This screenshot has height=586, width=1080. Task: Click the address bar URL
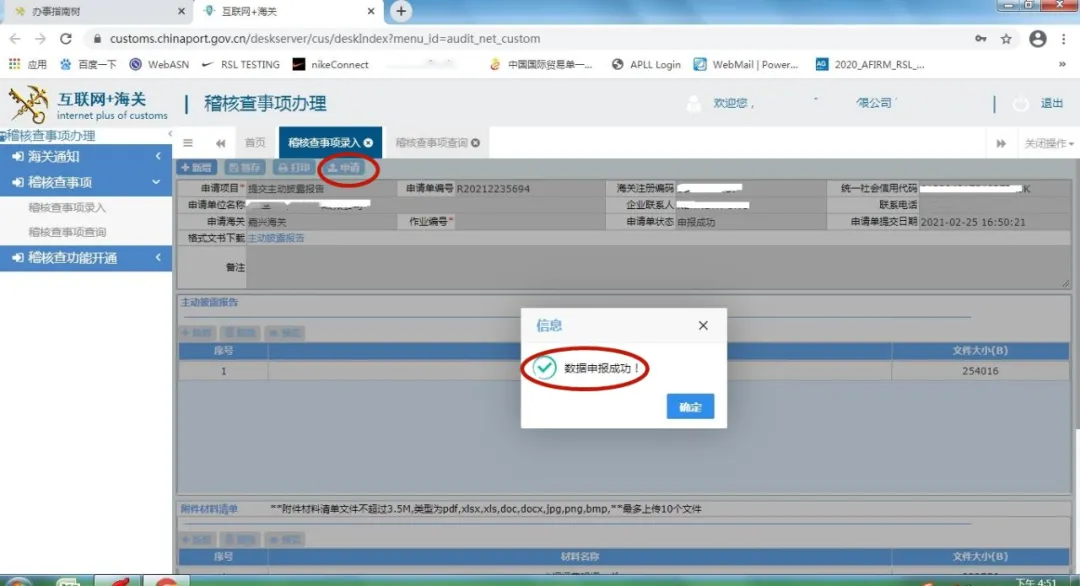pos(324,39)
